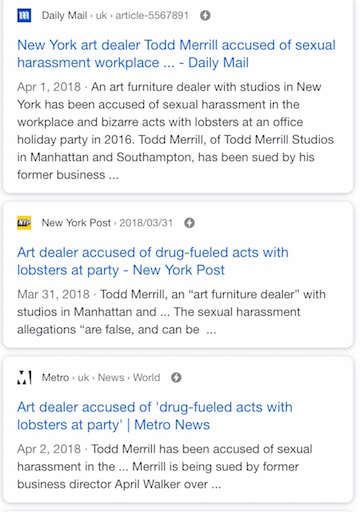The height and width of the screenshot is (512, 360).
Task: Click the New York Post favicon icon
Action: pyautogui.click(x=24, y=223)
